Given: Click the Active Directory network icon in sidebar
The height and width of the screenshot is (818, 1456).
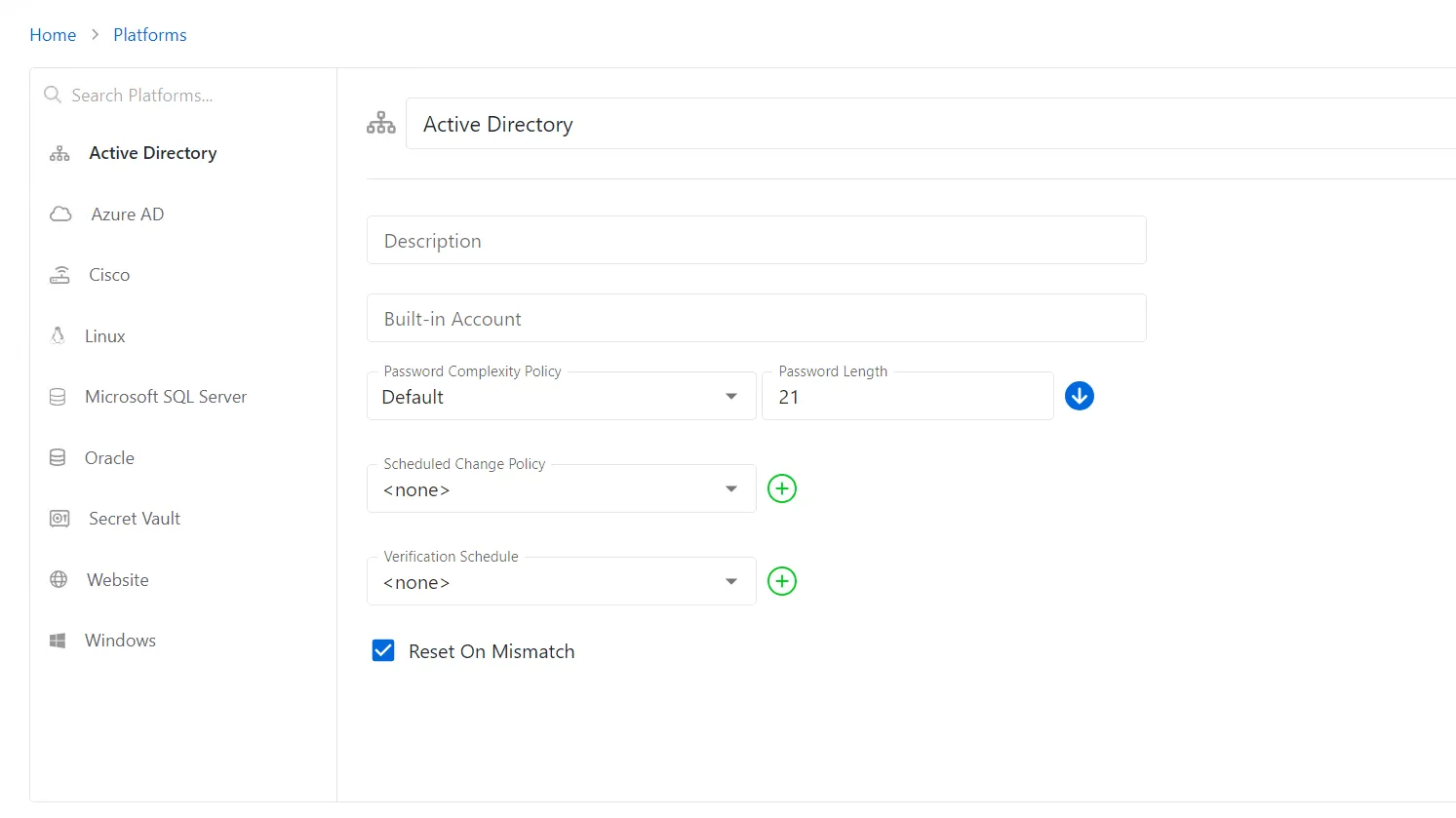Looking at the screenshot, I should tap(59, 153).
